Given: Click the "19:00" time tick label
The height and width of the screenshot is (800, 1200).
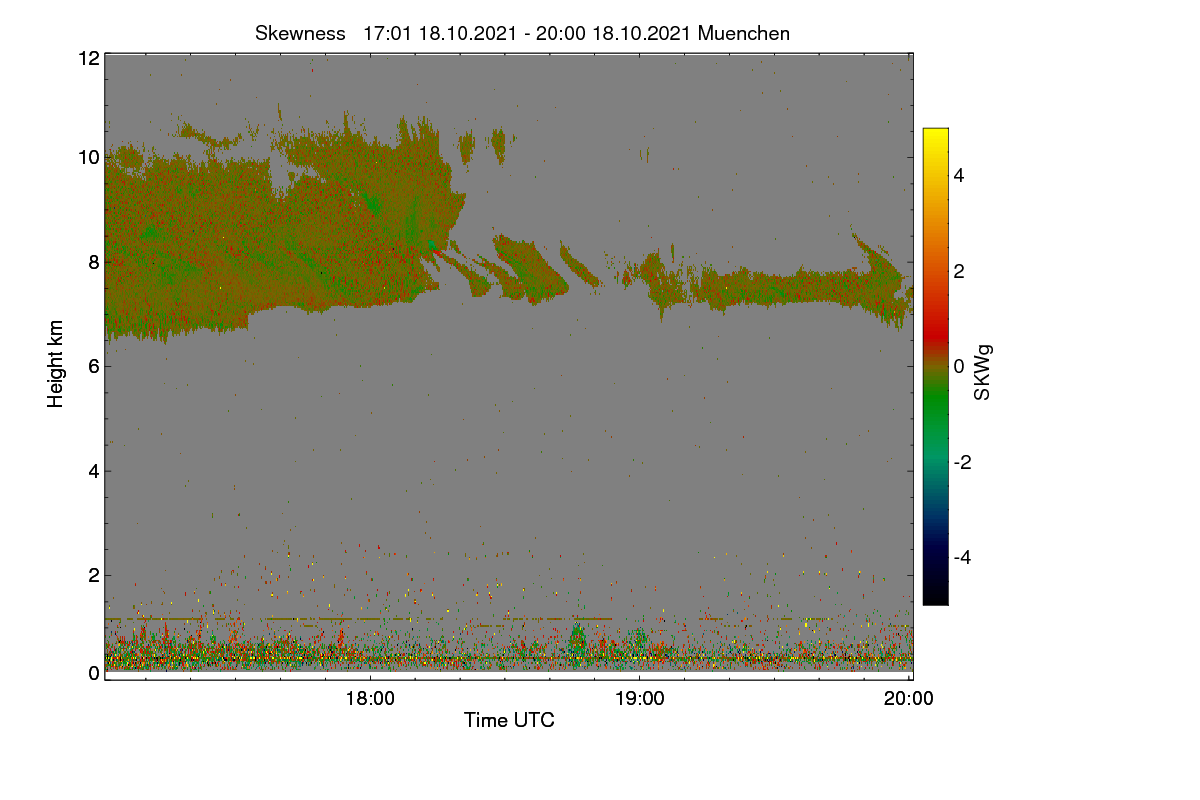Looking at the screenshot, I should (x=640, y=699).
